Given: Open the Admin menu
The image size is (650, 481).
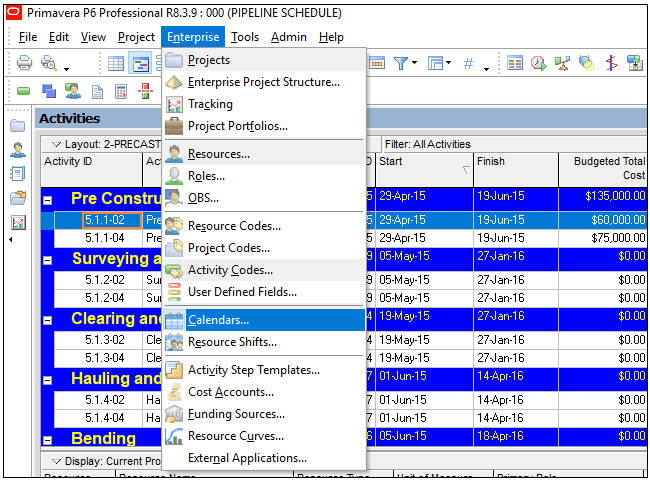Looking at the screenshot, I should pos(289,37).
